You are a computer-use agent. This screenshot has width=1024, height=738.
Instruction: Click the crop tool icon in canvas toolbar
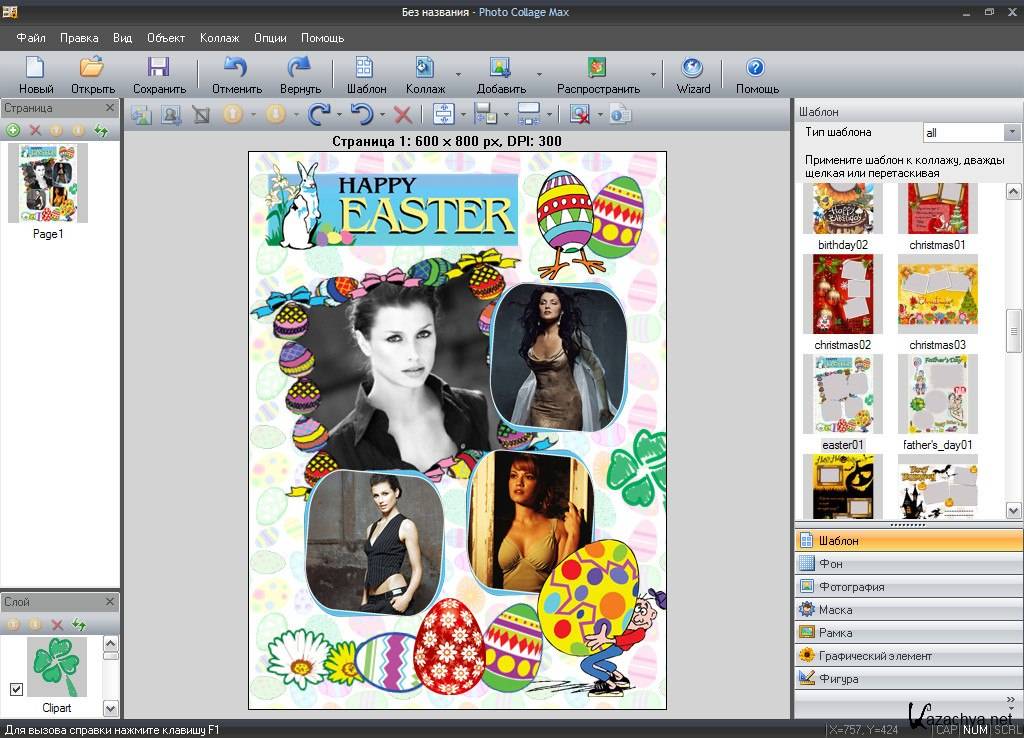pyautogui.click(x=201, y=115)
